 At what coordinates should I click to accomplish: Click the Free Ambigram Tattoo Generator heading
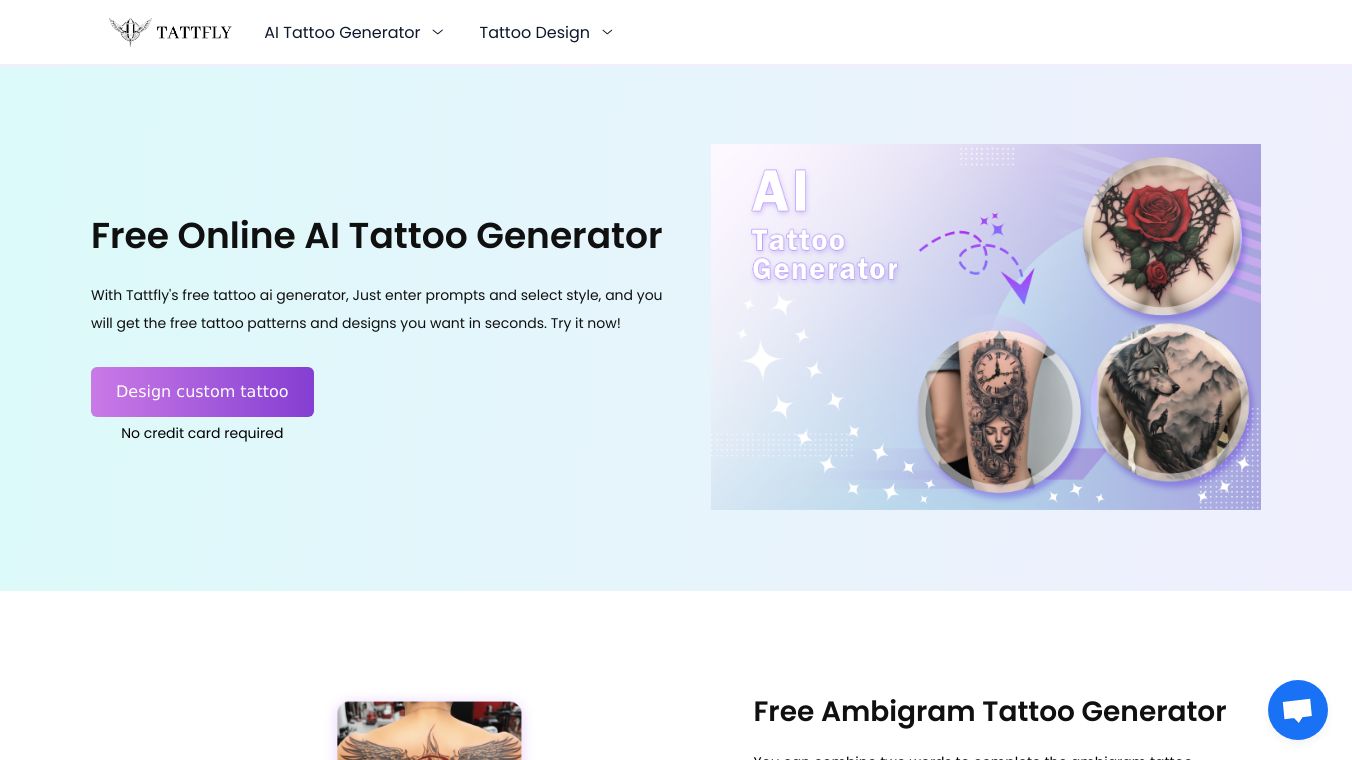989,711
